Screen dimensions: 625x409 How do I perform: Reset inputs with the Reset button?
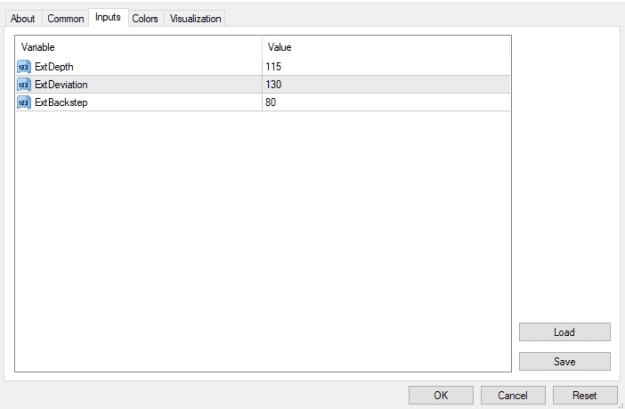585,395
